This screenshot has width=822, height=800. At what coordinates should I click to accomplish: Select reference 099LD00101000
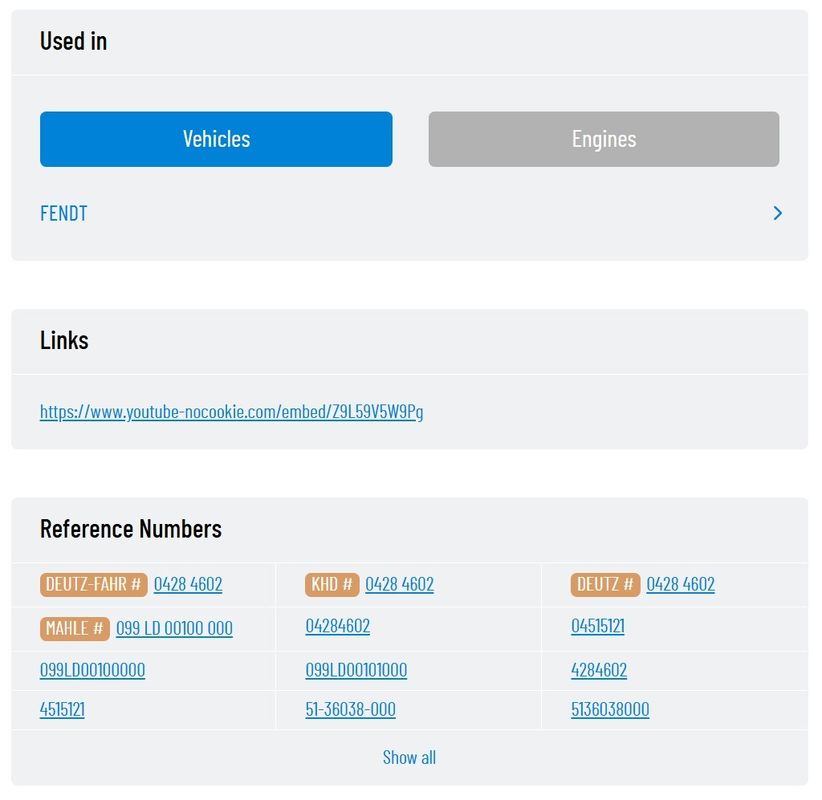(x=356, y=670)
